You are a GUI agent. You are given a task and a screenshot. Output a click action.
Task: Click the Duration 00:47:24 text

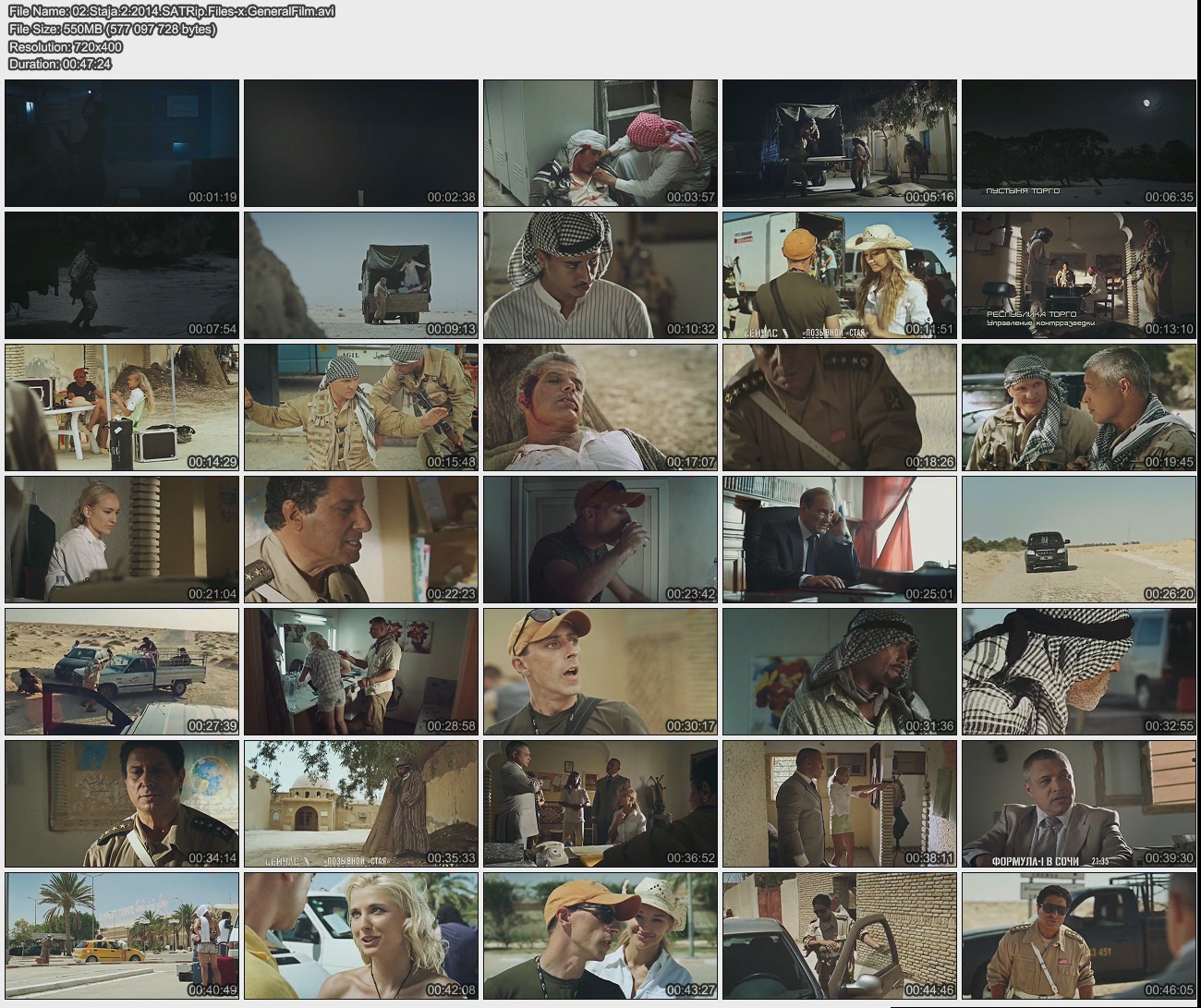click(x=60, y=64)
